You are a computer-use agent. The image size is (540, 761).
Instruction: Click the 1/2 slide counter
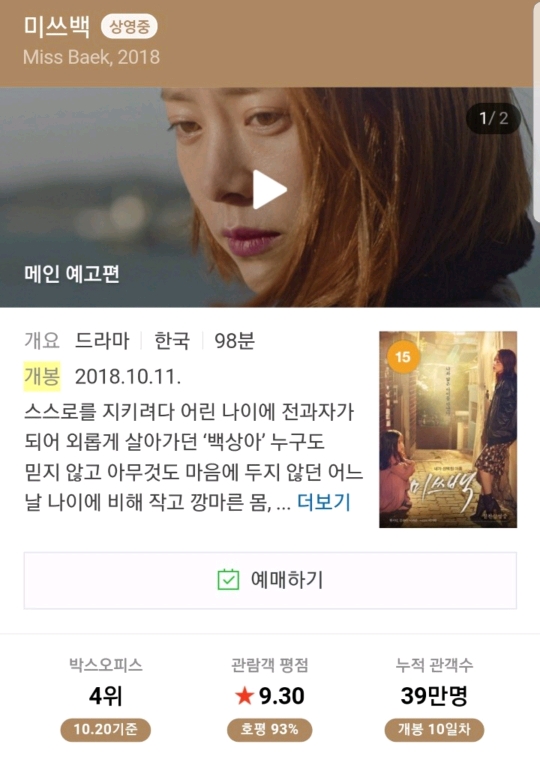tap(493, 118)
